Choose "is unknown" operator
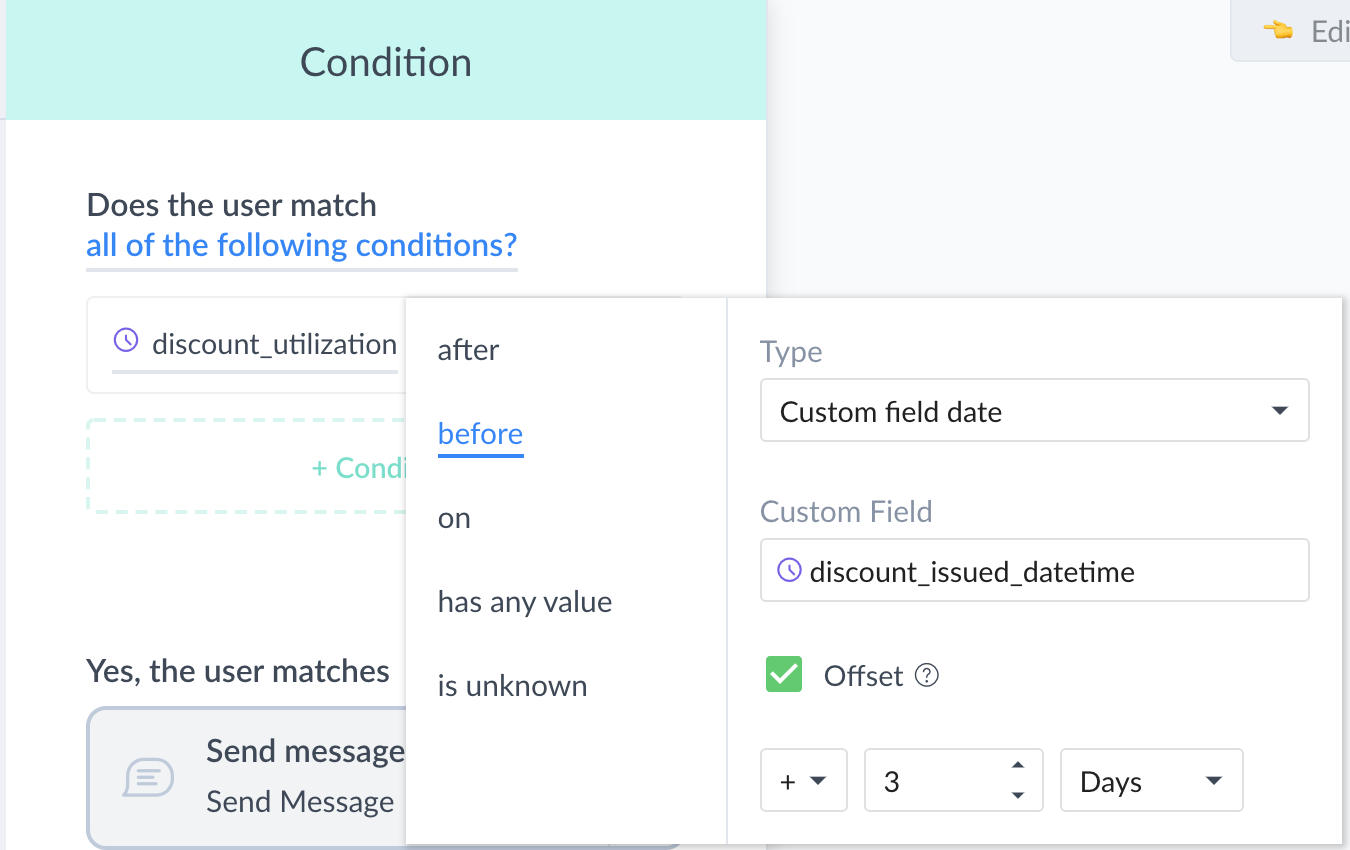 [512, 686]
